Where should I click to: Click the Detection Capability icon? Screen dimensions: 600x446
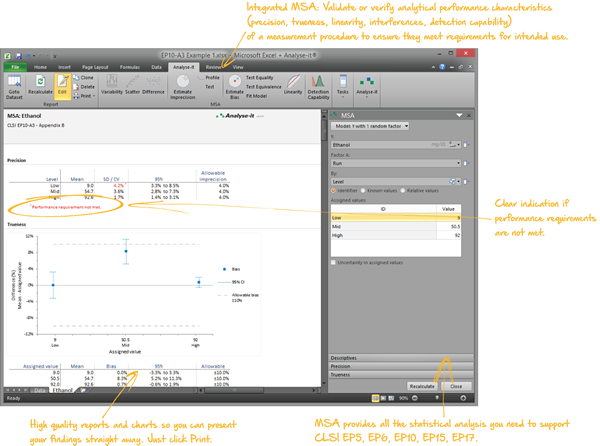point(318,87)
